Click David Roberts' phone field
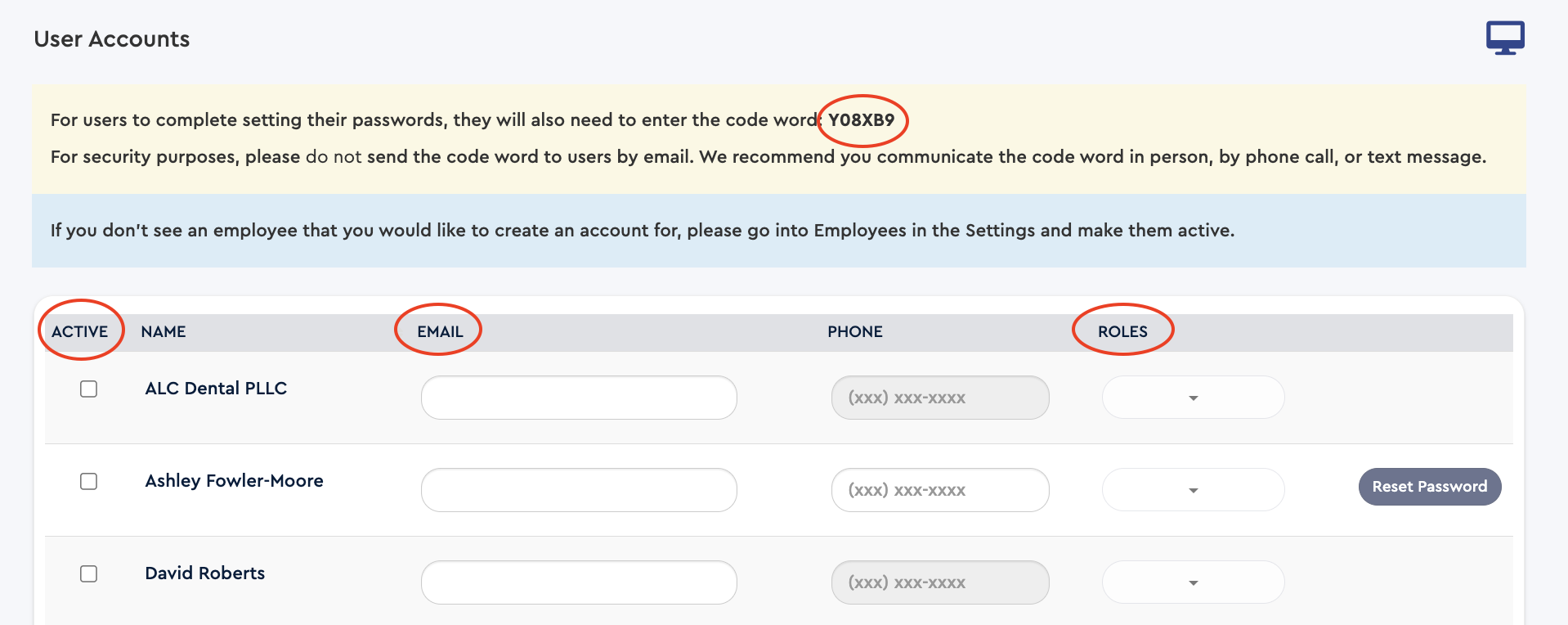Image resolution: width=1568 pixels, height=625 pixels. (x=940, y=582)
